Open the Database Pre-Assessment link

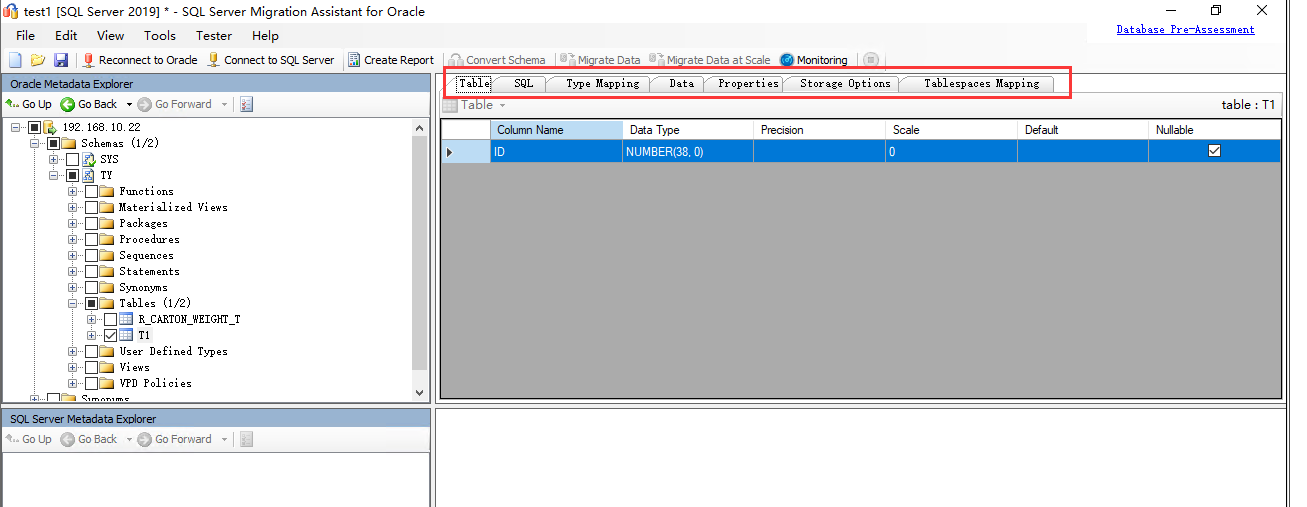[x=1185, y=30]
